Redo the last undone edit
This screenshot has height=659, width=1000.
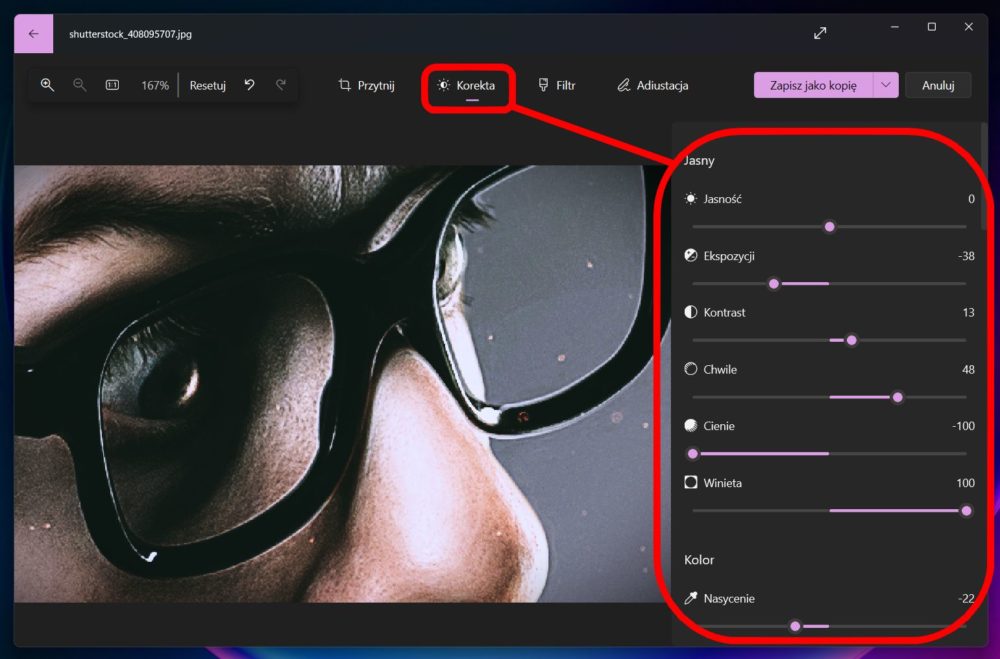[281, 85]
